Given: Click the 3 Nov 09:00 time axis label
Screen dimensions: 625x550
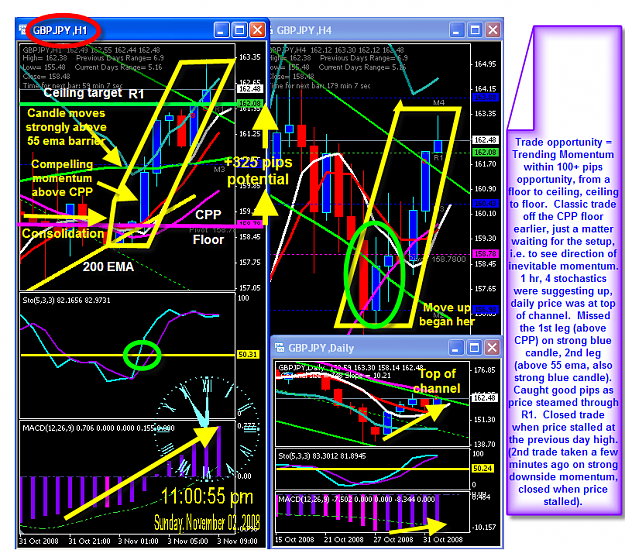Looking at the screenshot, I should (237, 541).
